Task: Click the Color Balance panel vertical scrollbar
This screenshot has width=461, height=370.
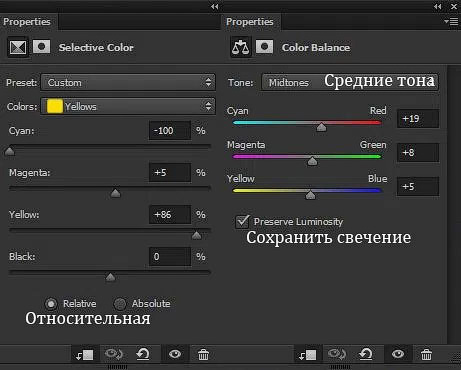Action: (453, 205)
